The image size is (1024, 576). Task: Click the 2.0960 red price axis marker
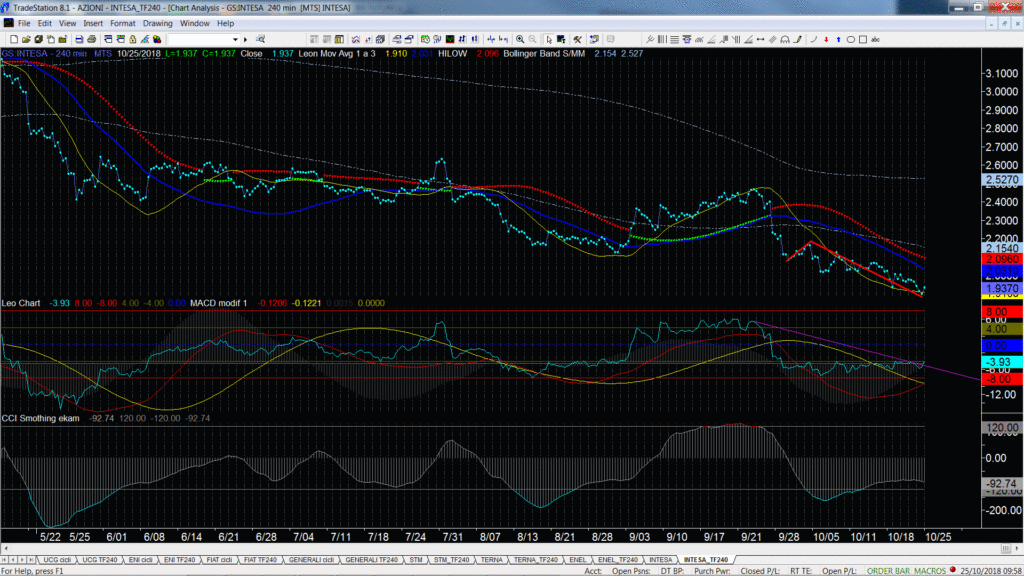(1002, 259)
